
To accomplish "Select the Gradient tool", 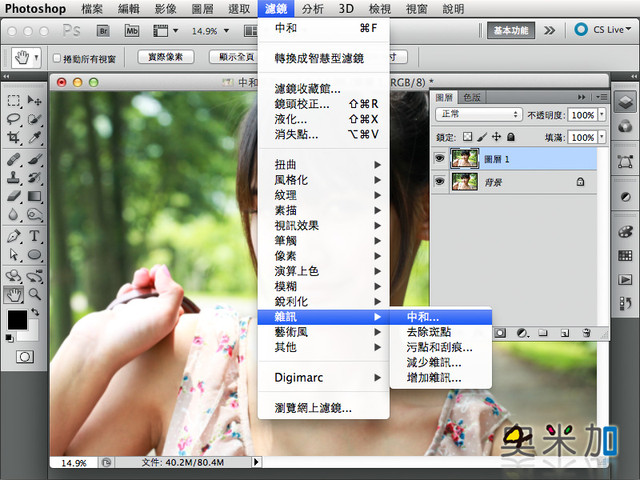I will [34, 196].
